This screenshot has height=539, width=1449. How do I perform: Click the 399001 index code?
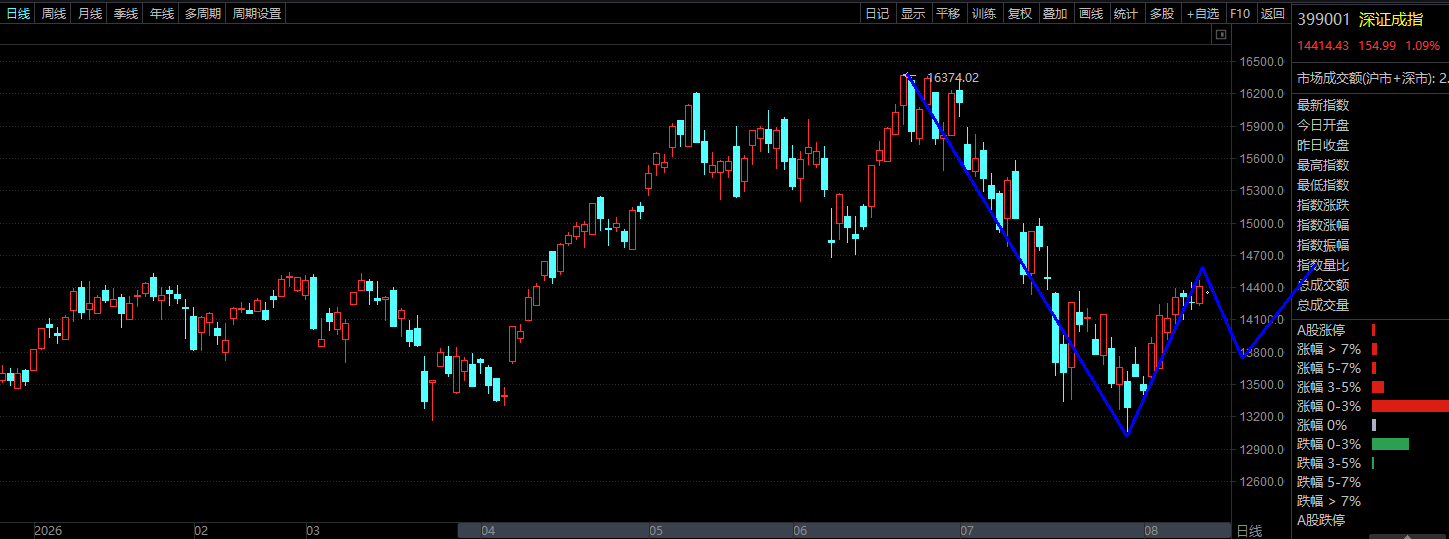(x=1324, y=19)
